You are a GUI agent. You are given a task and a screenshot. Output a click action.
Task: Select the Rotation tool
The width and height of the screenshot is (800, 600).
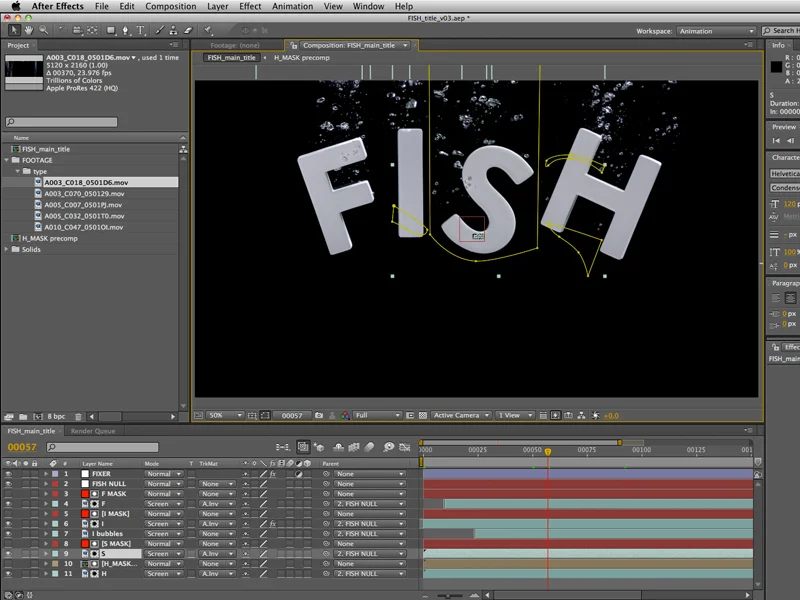(62, 30)
